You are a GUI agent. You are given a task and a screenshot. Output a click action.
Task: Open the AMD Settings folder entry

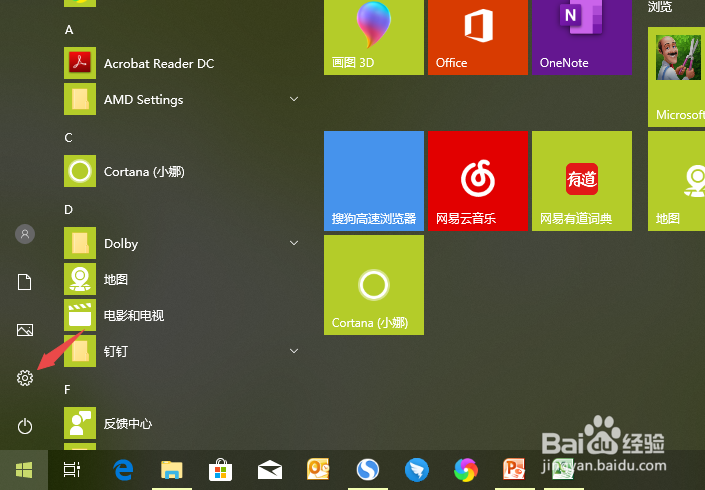coord(180,99)
